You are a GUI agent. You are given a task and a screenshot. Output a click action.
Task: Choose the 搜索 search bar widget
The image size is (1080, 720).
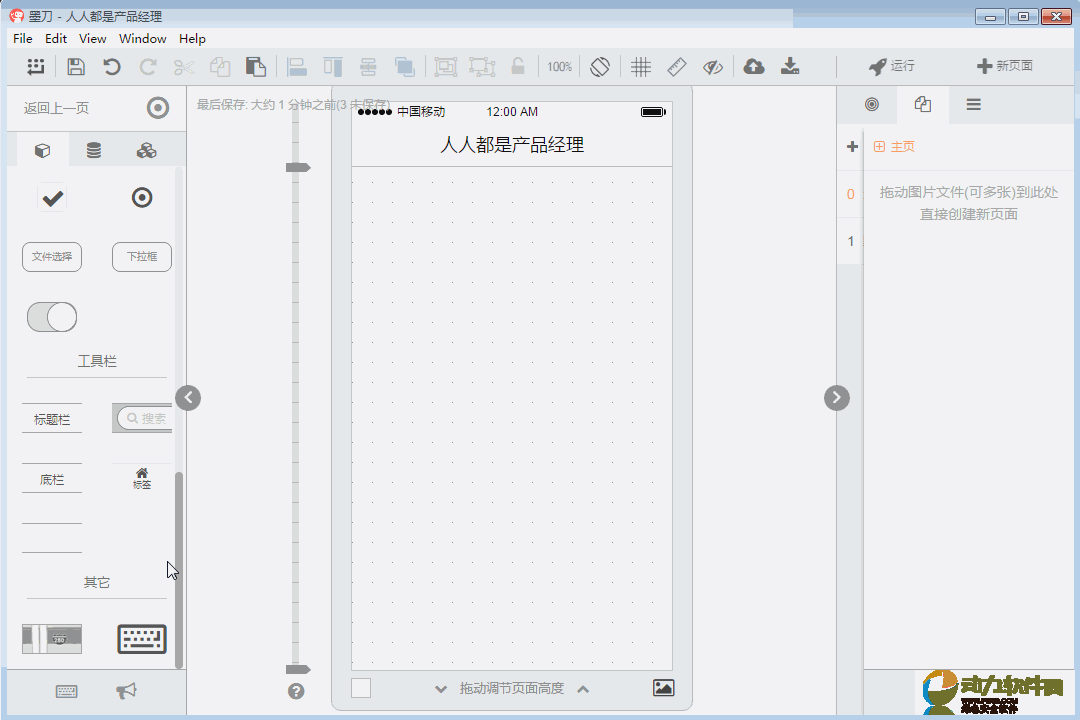click(142, 418)
